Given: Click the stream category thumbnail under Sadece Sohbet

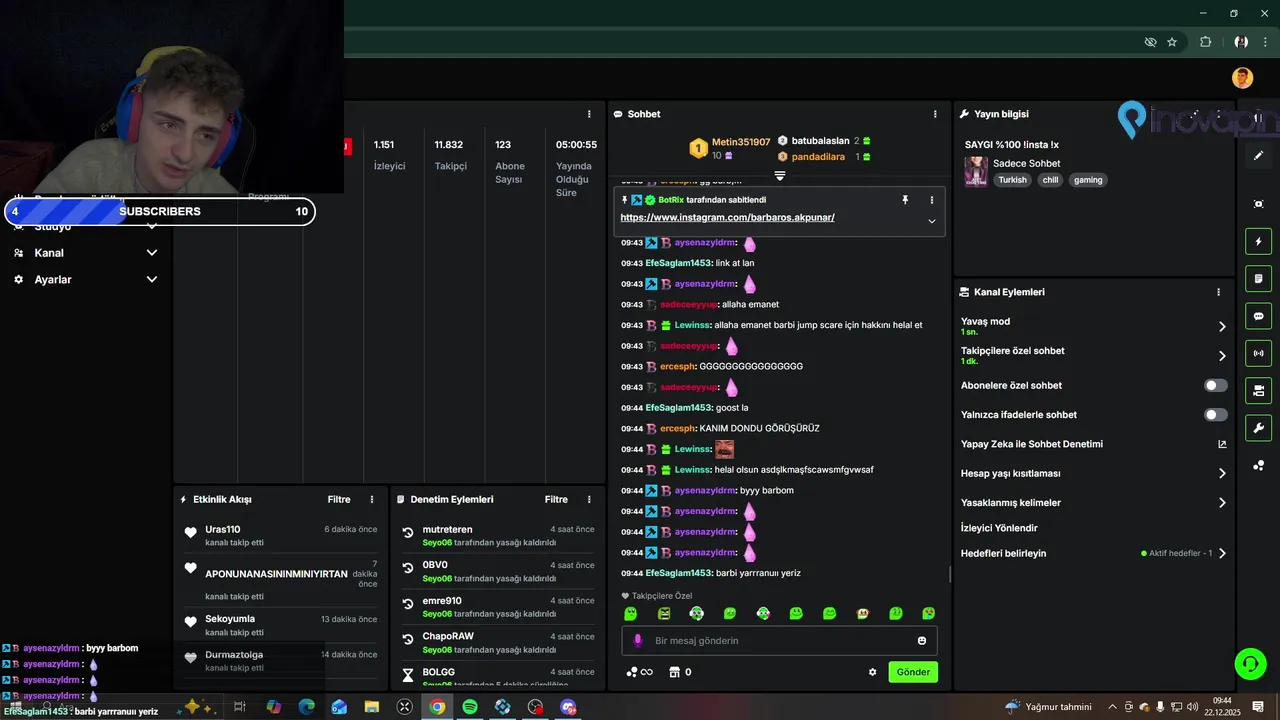Looking at the screenshot, I should tap(976, 171).
